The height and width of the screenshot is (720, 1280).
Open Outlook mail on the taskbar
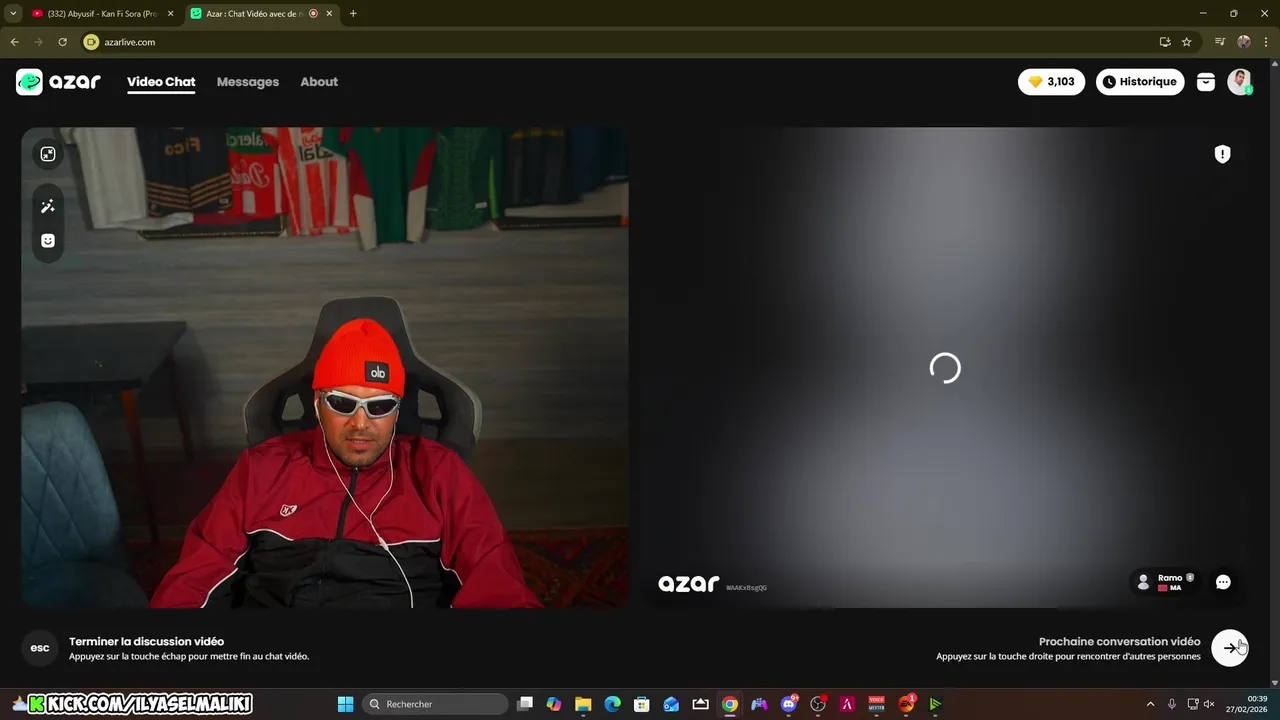pyautogui.click(x=671, y=704)
